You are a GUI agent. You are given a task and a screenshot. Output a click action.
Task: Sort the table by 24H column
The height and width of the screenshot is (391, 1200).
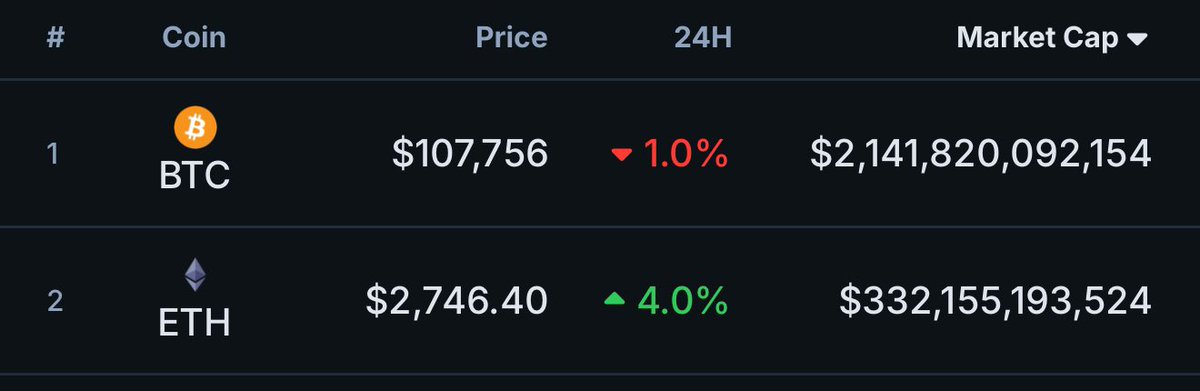[x=702, y=38]
